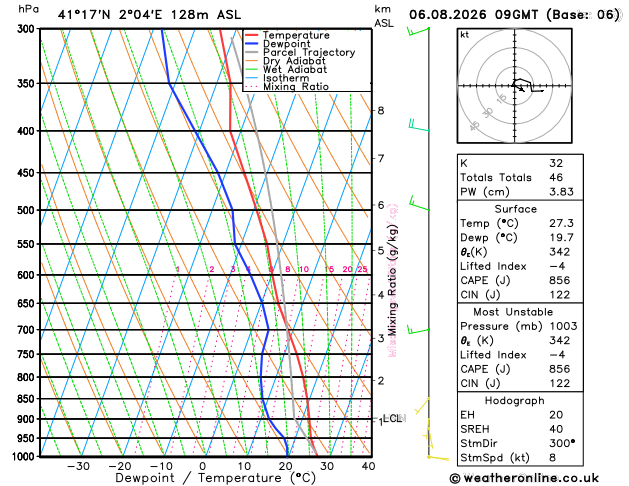Click the 500 hPa pressure axis label
The height and width of the screenshot is (486, 629).
tap(26, 210)
